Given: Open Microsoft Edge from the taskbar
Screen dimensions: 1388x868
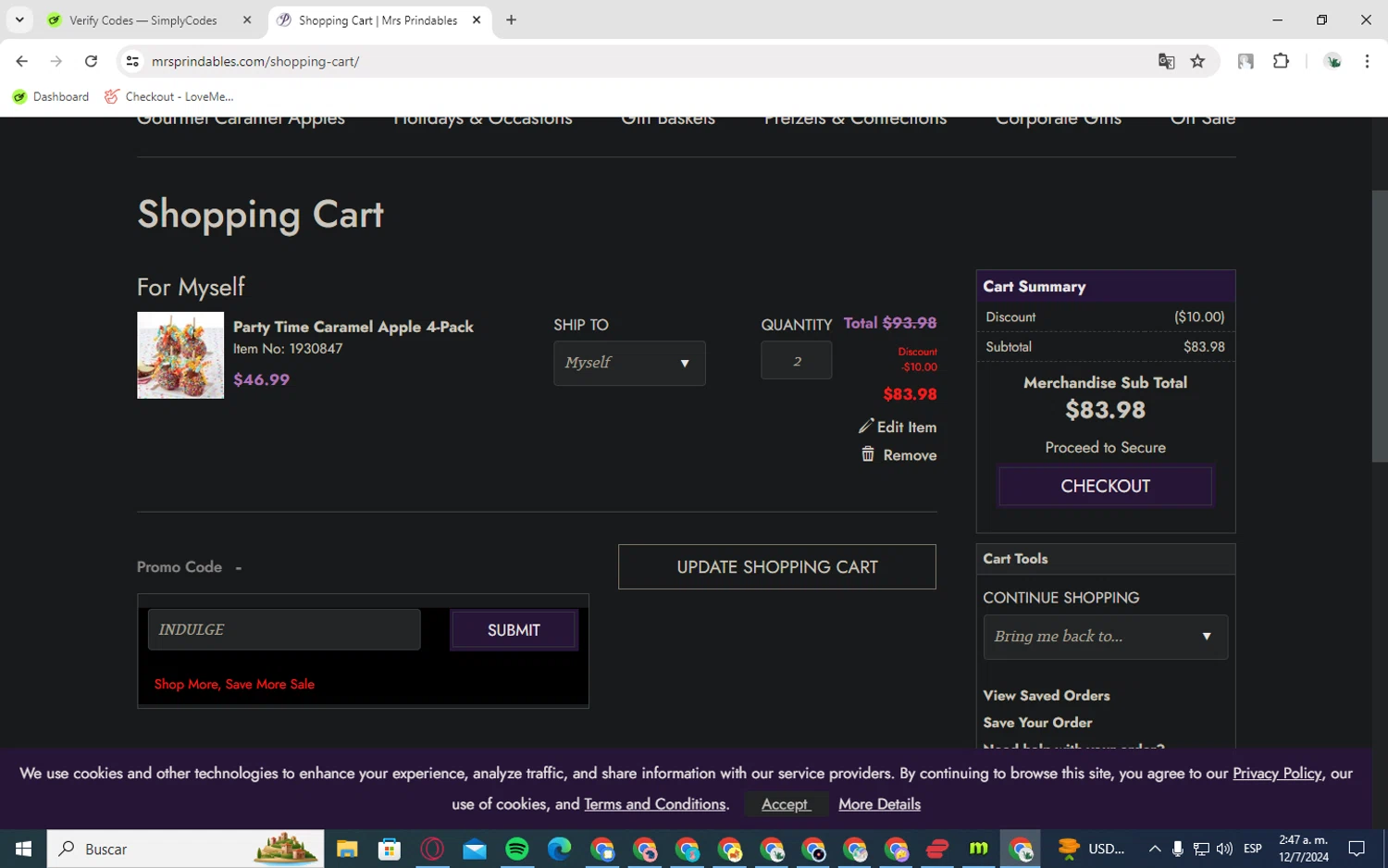Looking at the screenshot, I should 560,849.
